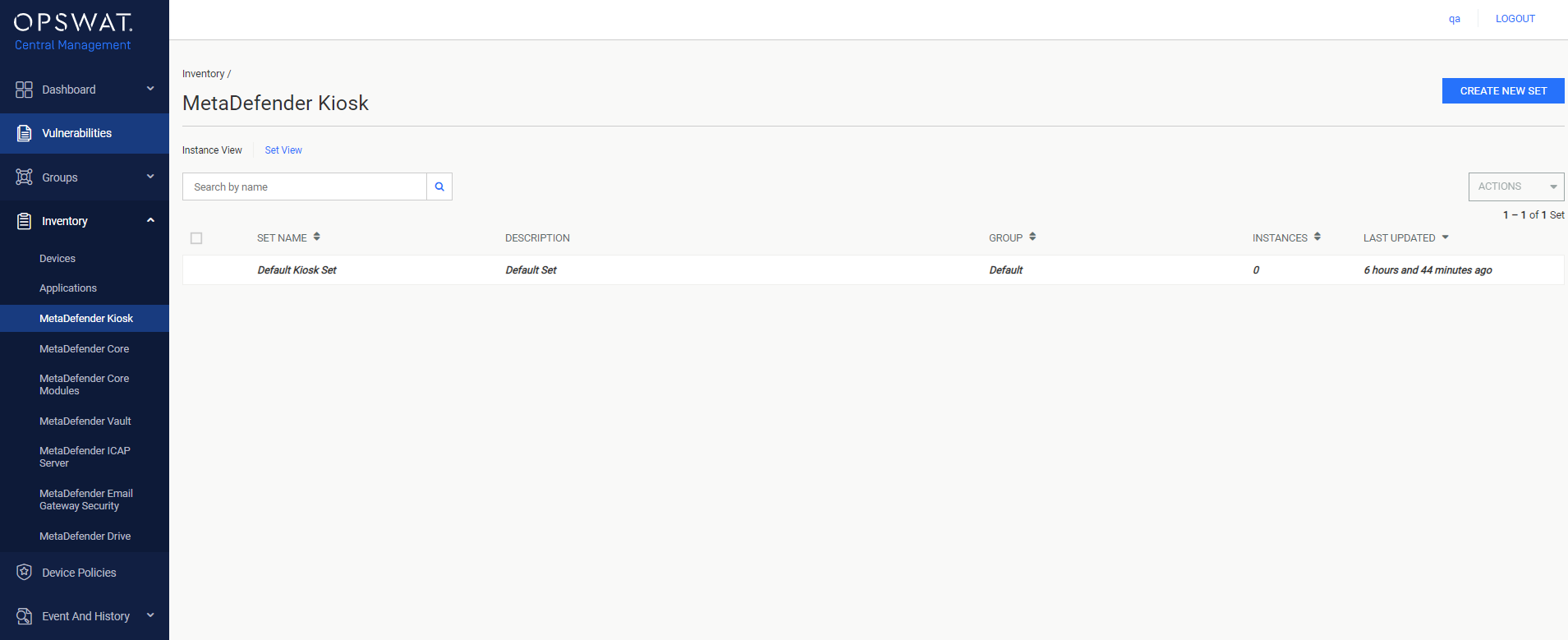The height and width of the screenshot is (640, 1568).
Task: Open Applications under Inventory
Action: pos(68,288)
